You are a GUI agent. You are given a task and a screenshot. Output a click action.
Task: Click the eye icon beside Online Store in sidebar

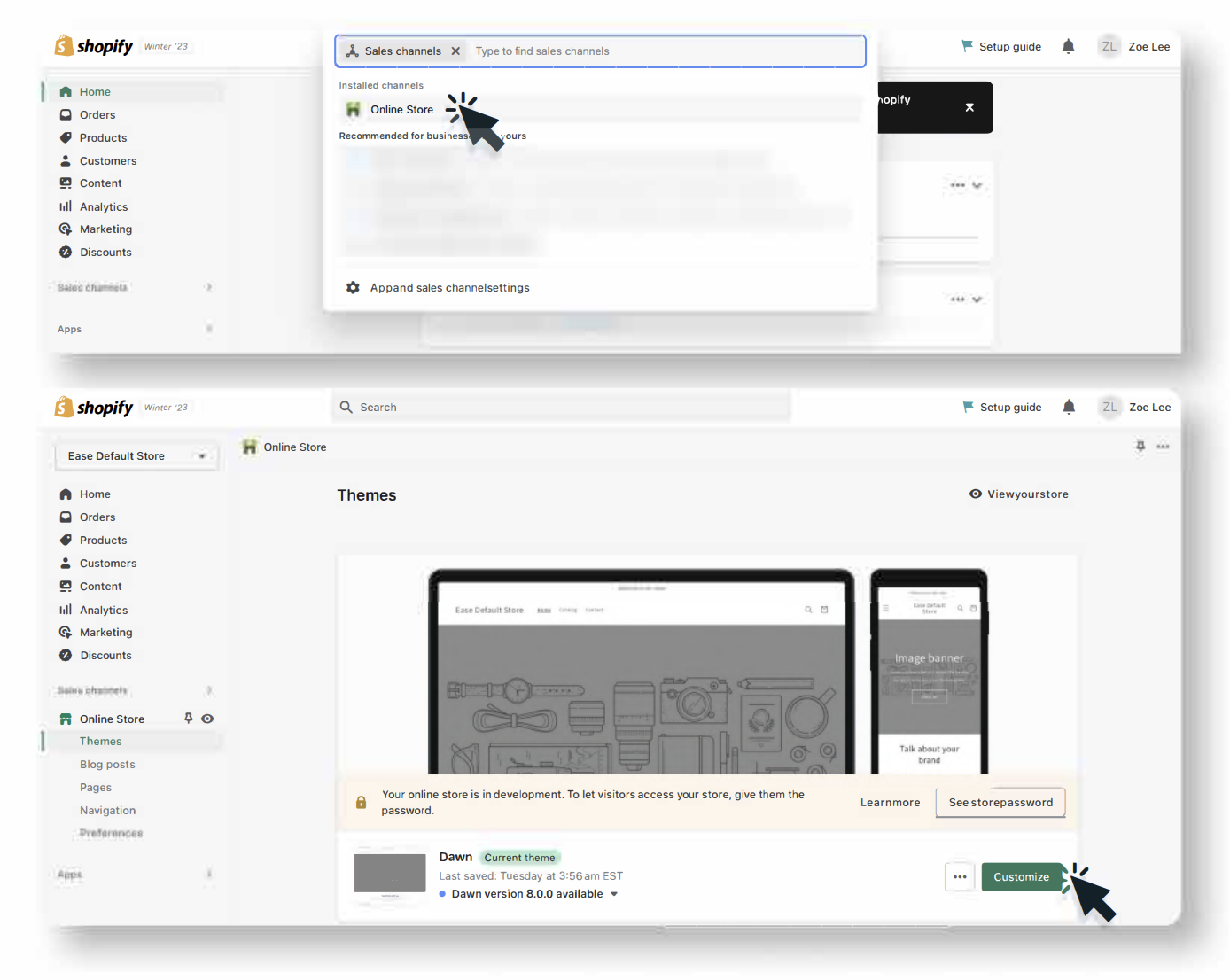tap(207, 719)
